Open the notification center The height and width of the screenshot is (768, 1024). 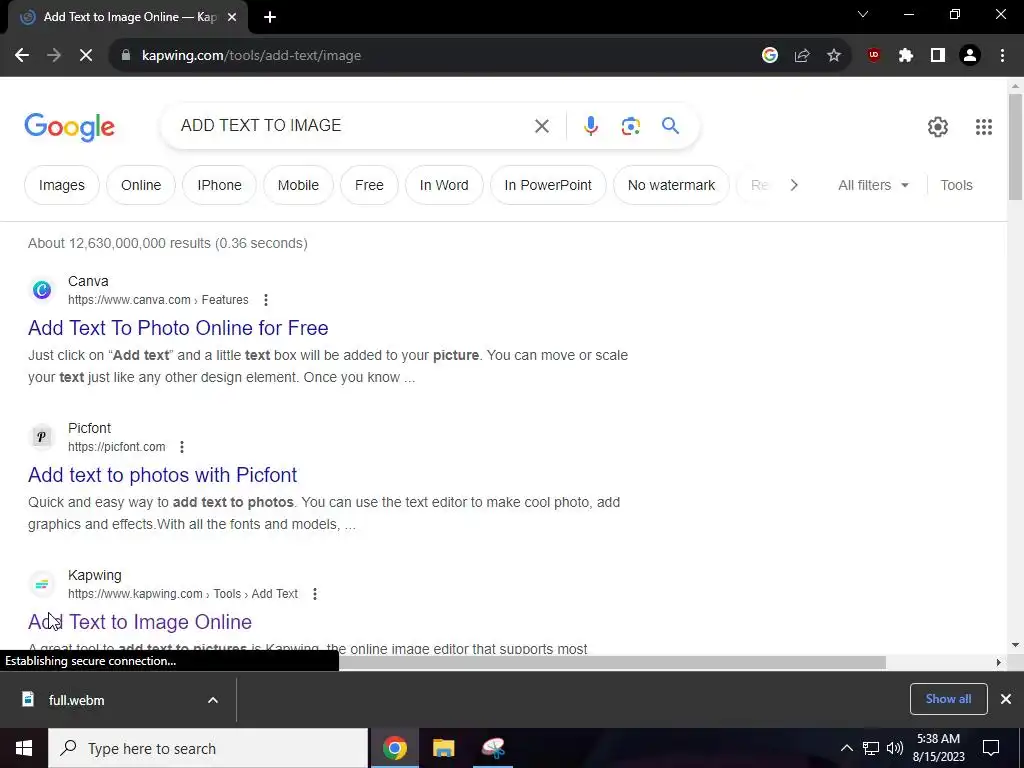coord(991,748)
